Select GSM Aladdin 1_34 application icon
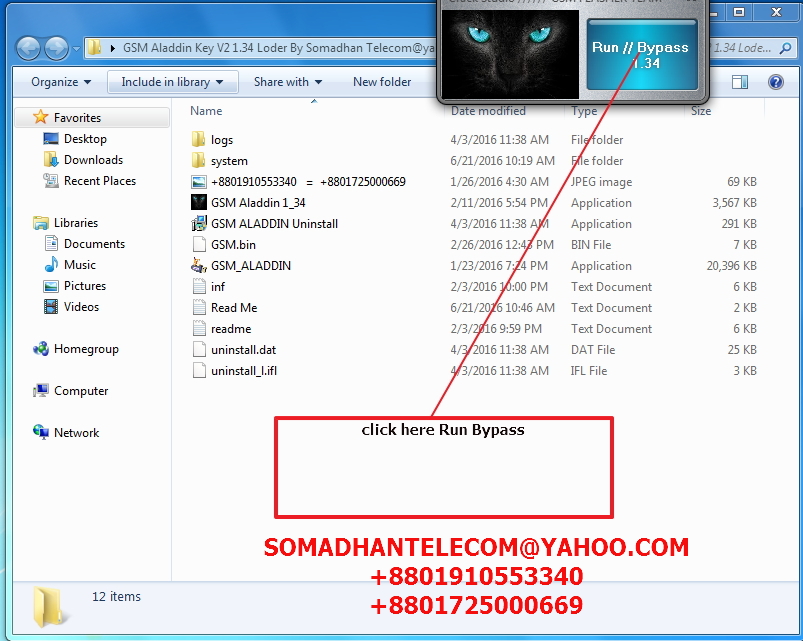Screen dimensions: 803x641 tap(198, 202)
